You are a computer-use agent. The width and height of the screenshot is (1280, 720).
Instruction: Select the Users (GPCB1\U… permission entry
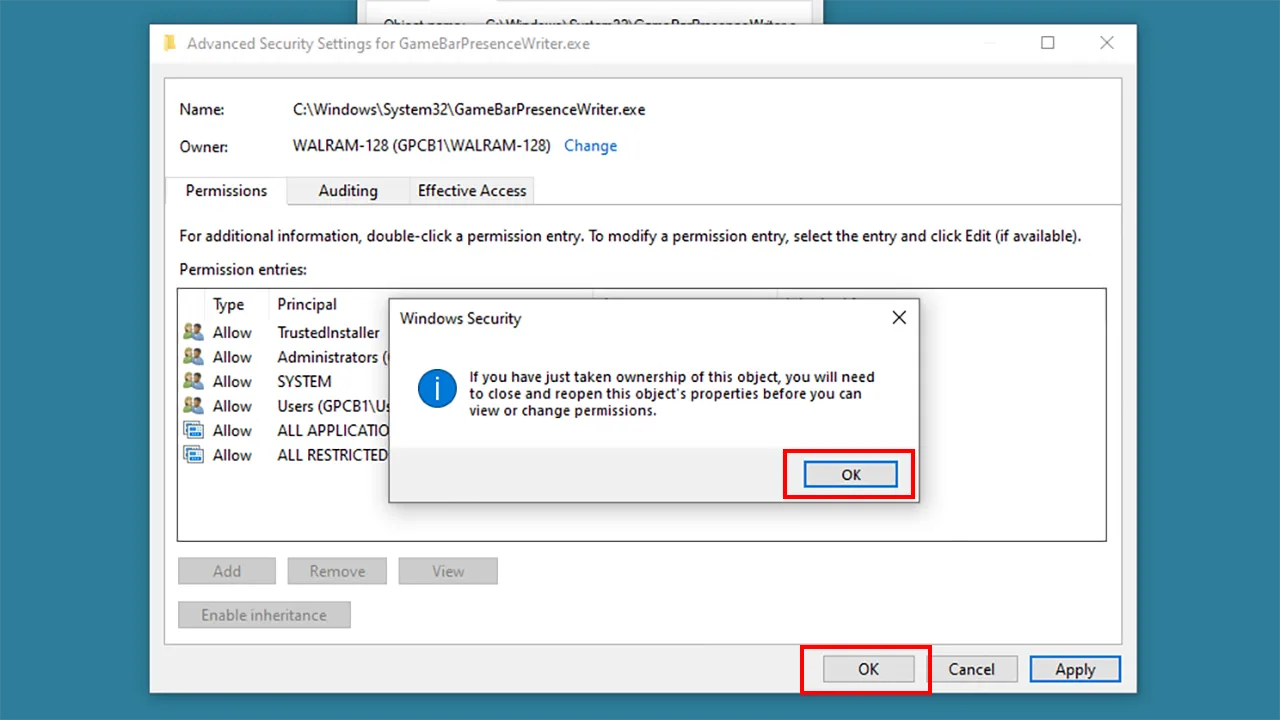point(285,406)
